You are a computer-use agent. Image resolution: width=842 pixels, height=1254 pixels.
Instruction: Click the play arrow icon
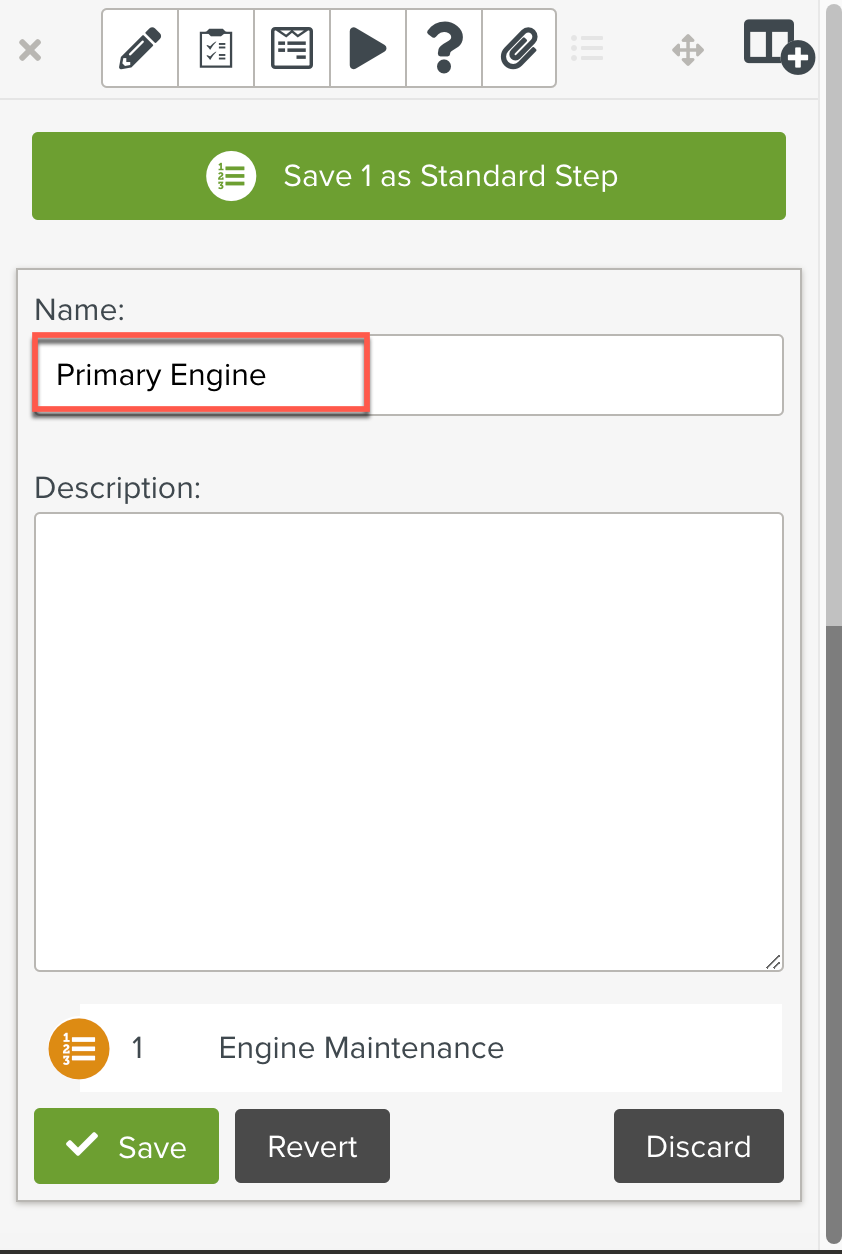point(368,49)
